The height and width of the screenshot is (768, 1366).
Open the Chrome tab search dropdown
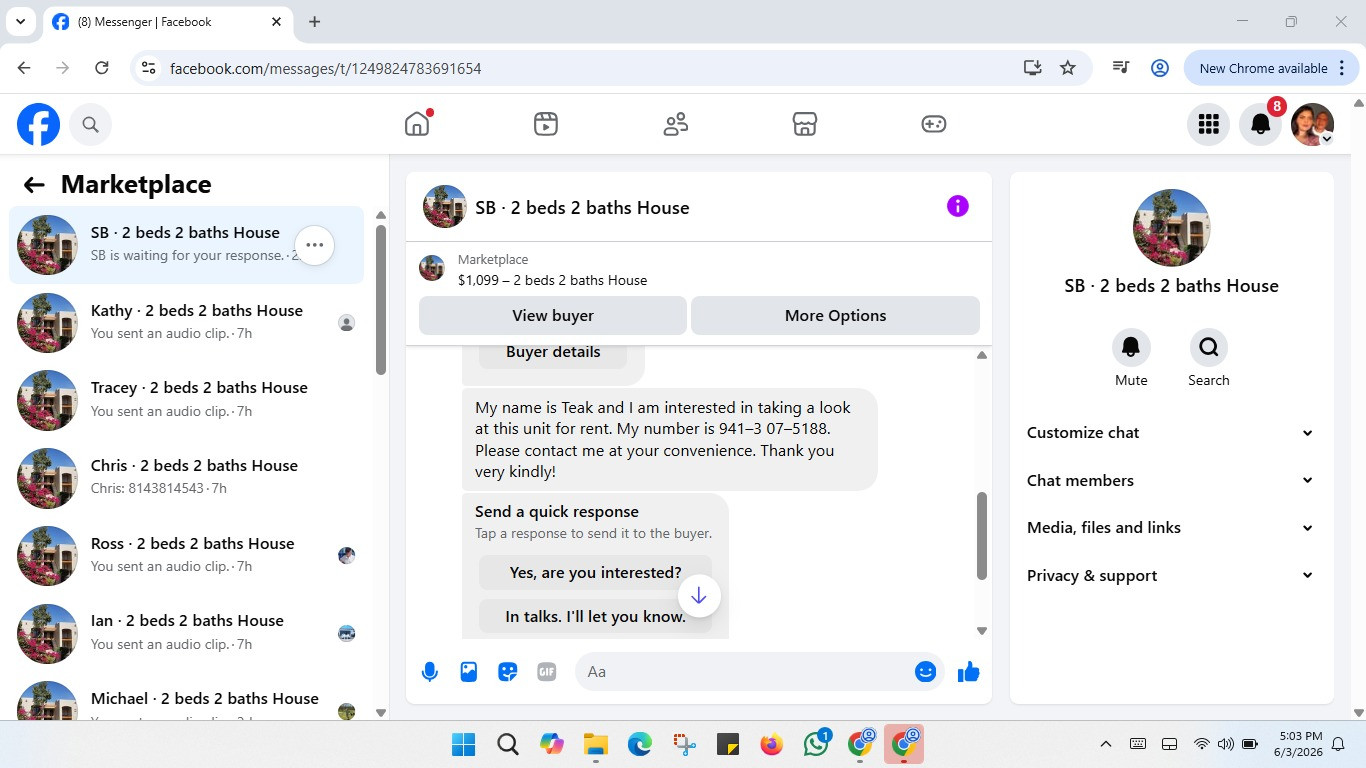point(20,21)
